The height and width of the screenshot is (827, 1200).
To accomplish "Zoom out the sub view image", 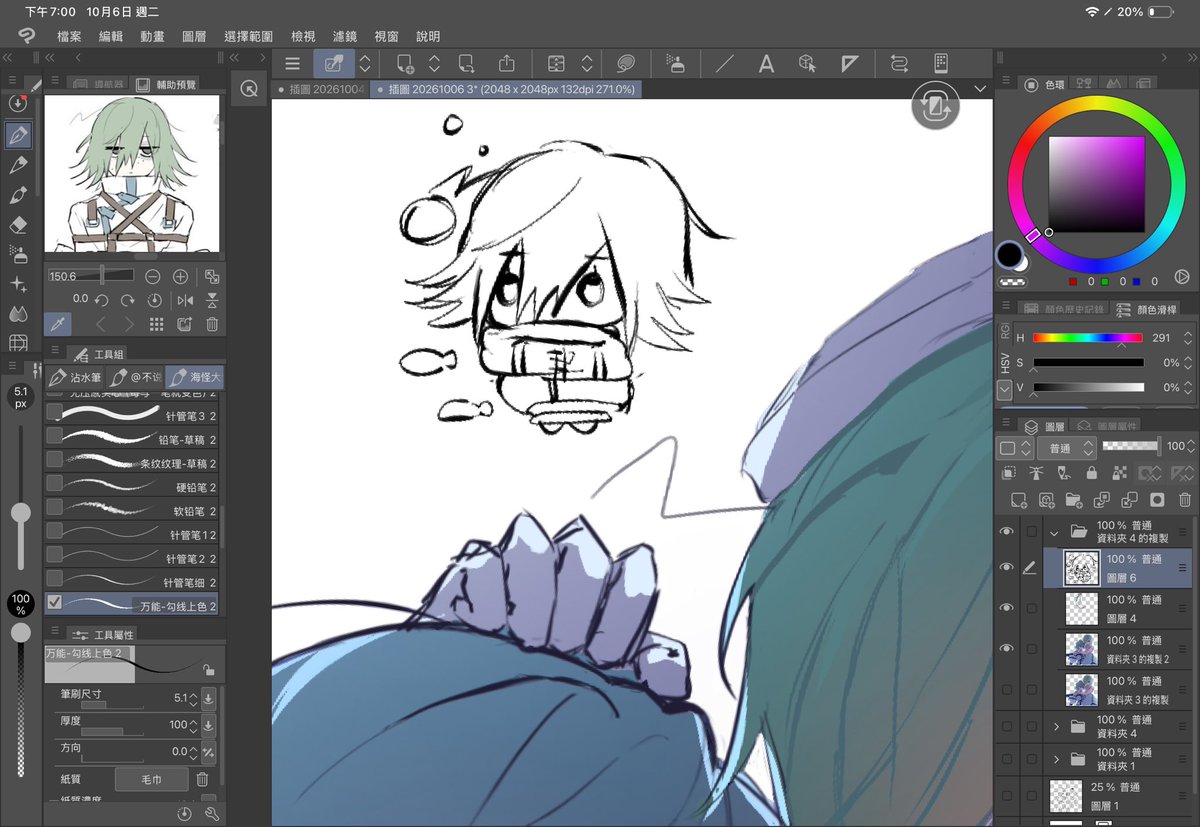I will pos(152,276).
